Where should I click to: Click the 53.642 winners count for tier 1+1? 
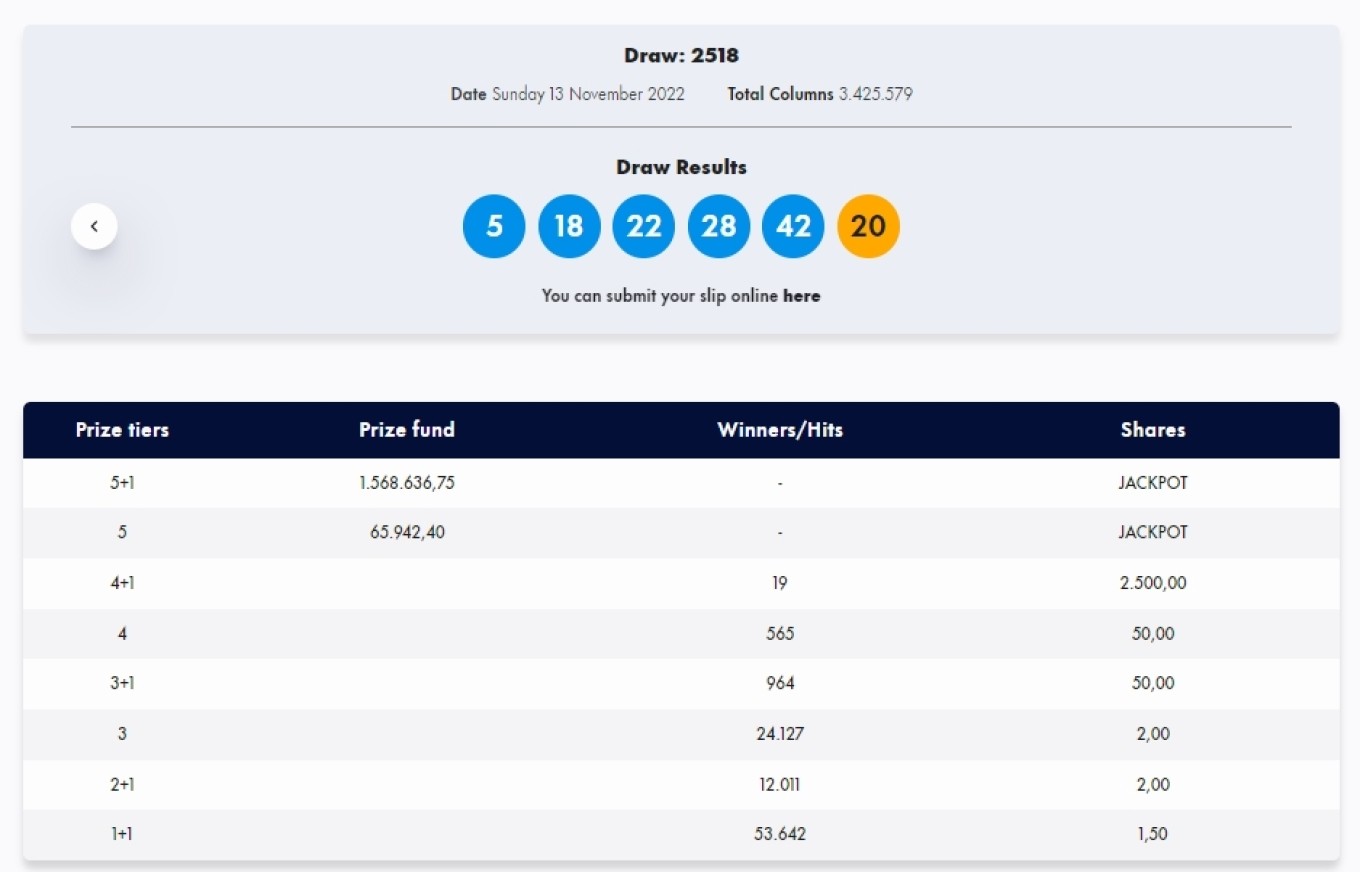point(780,834)
